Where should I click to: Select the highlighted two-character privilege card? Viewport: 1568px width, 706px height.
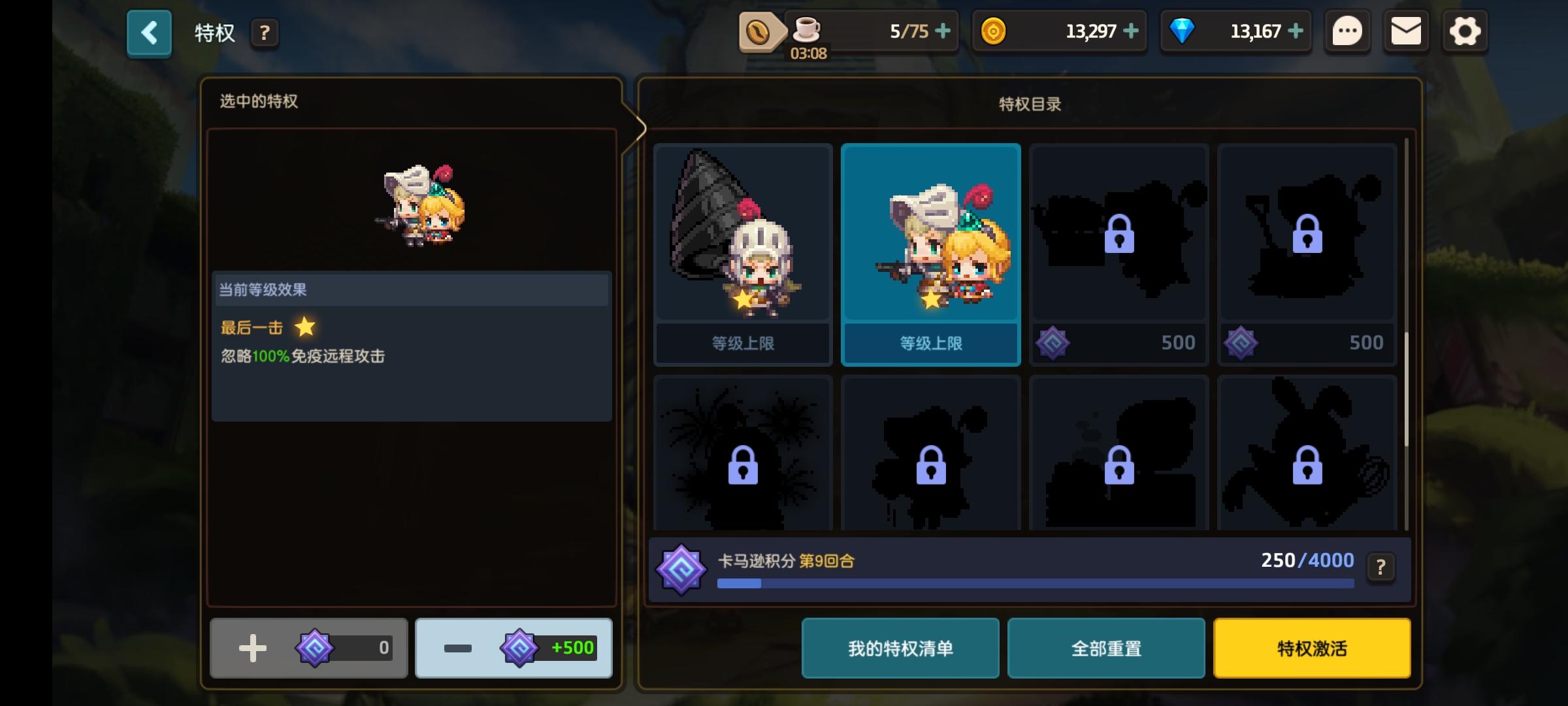[x=931, y=254]
